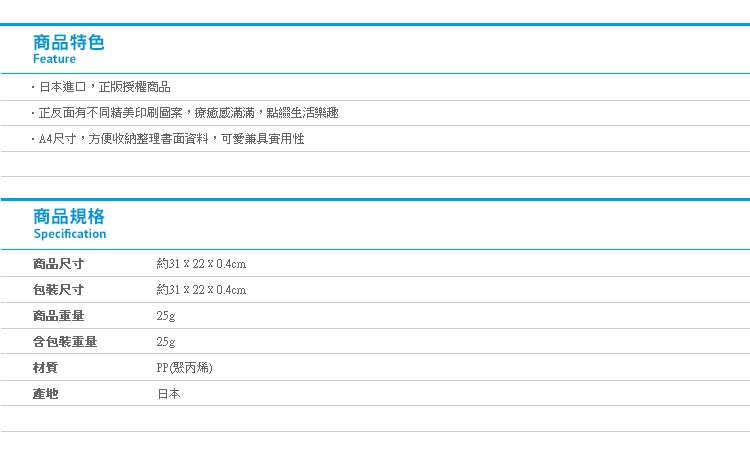
Task: Click the 商品尺寸 label
Action: click(x=58, y=264)
